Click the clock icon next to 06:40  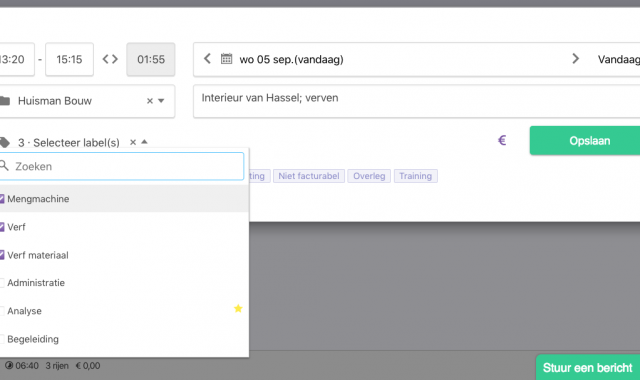(x=9, y=365)
